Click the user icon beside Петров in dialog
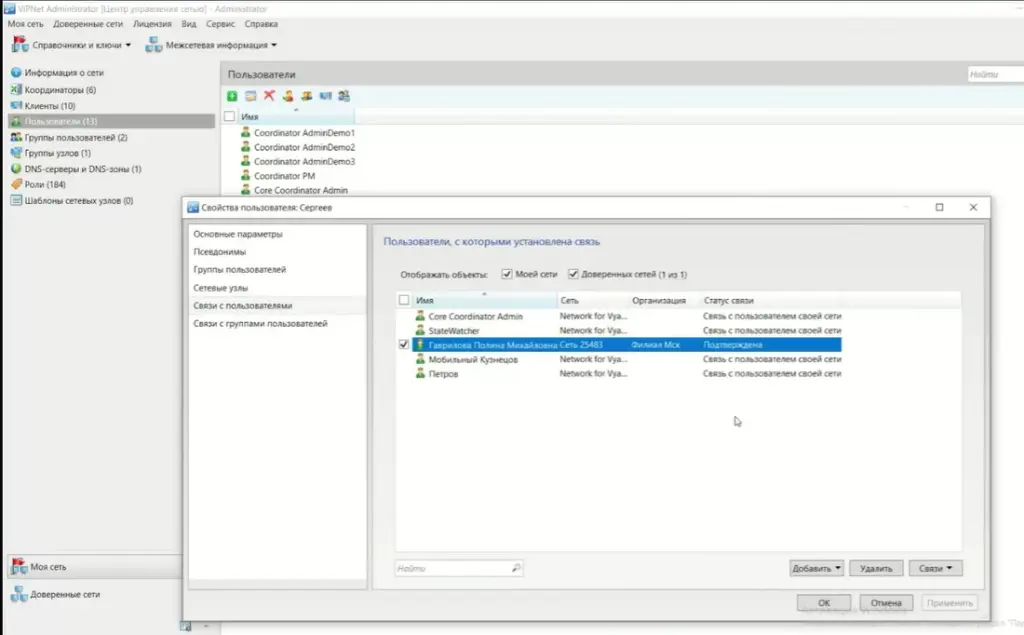Screen dimensions: 1024x635 coord(420,373)
